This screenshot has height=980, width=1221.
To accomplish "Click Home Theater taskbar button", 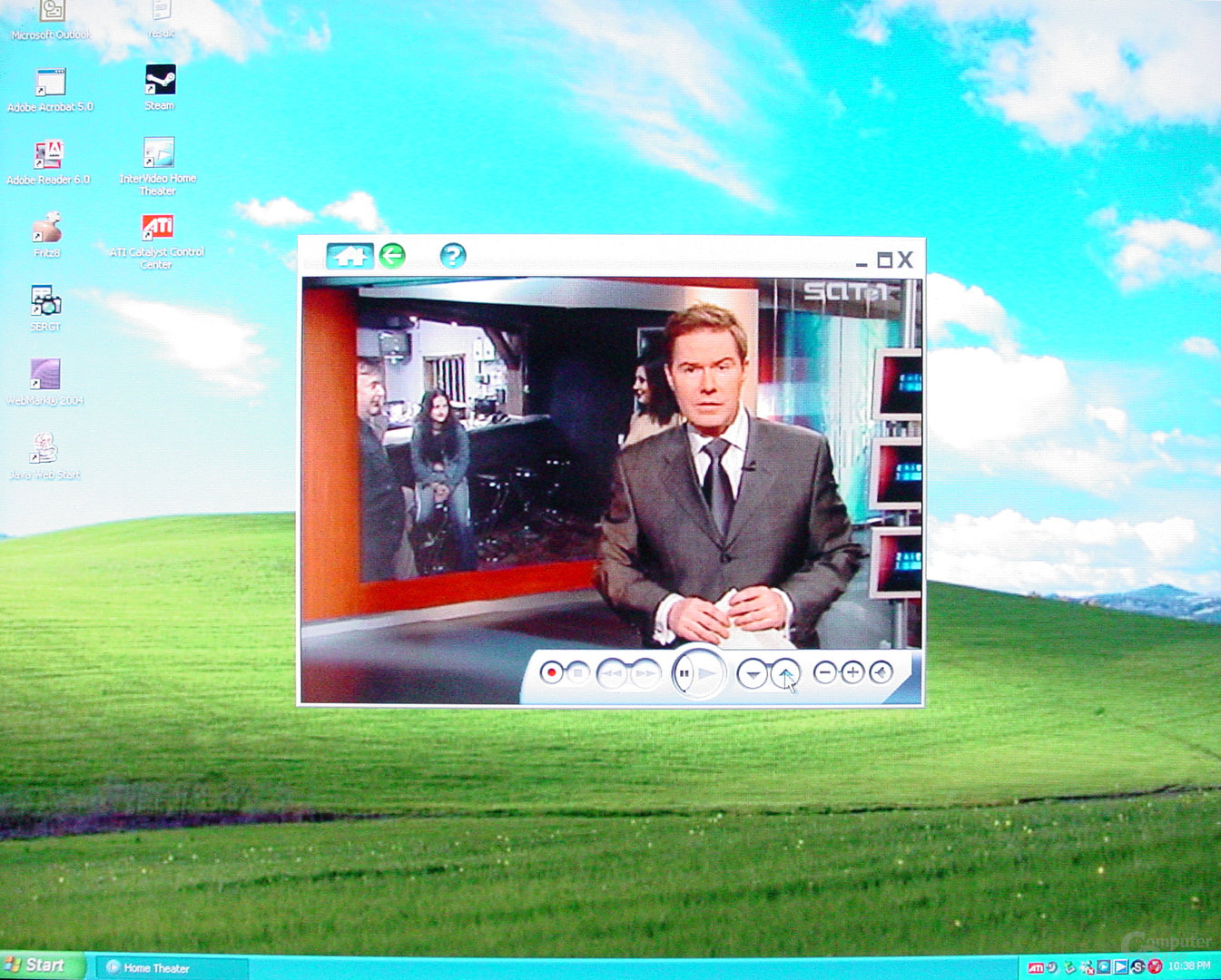I will click(171, 967).
